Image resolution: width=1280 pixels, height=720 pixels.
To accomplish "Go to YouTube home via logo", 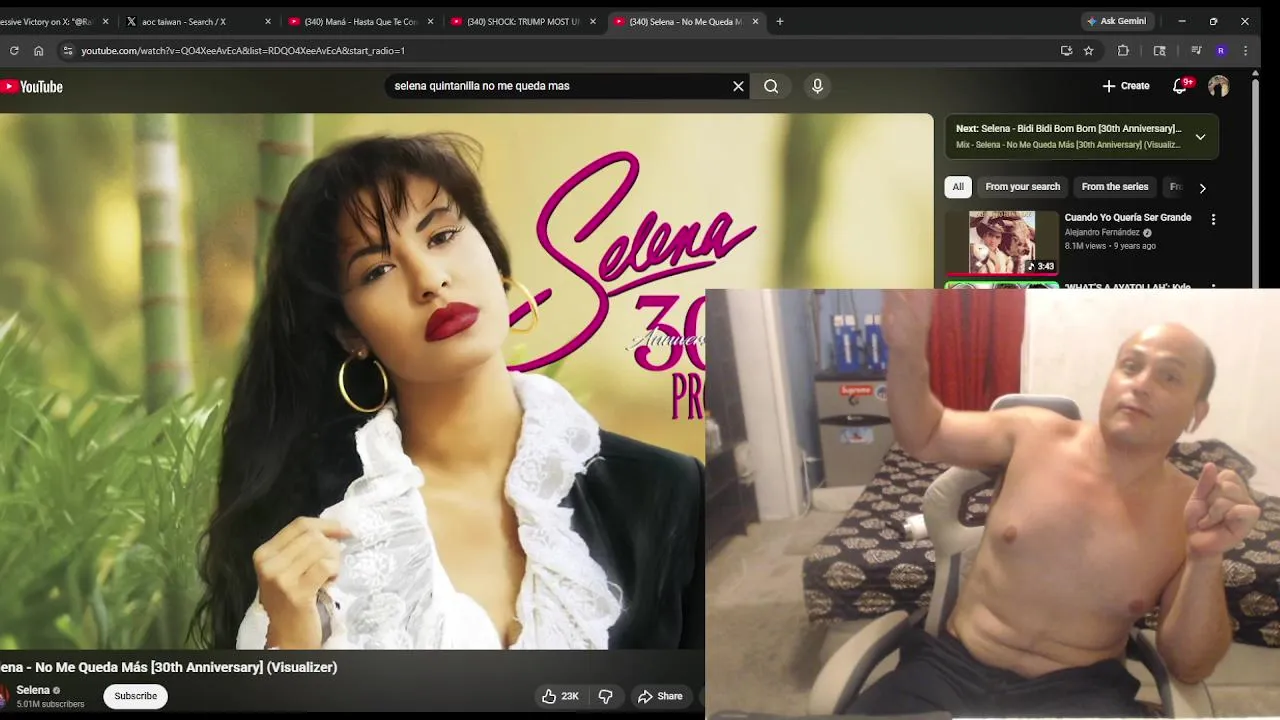I will click(32, 87).
